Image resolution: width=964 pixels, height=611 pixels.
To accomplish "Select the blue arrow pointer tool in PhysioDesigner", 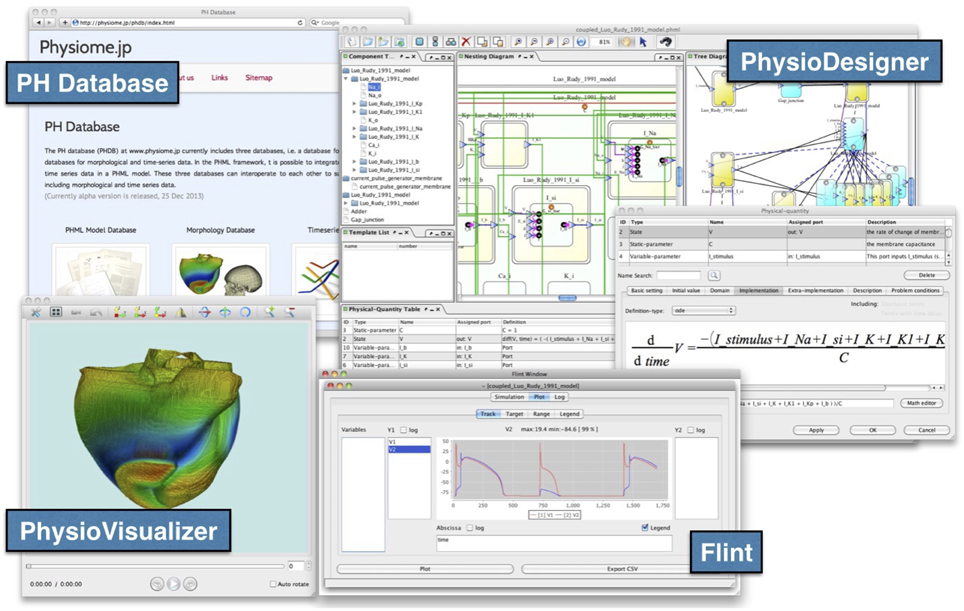I will click(x=643, y=42).
